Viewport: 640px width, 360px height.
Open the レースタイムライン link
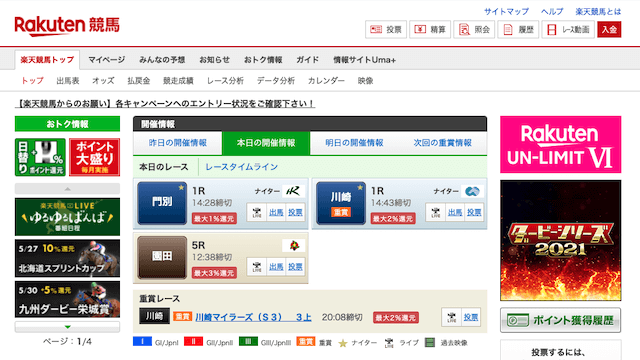point(241,167)
